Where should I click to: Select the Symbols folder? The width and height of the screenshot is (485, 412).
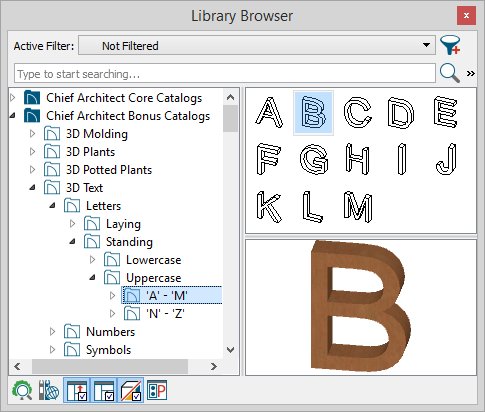click(x=108, y=350)
